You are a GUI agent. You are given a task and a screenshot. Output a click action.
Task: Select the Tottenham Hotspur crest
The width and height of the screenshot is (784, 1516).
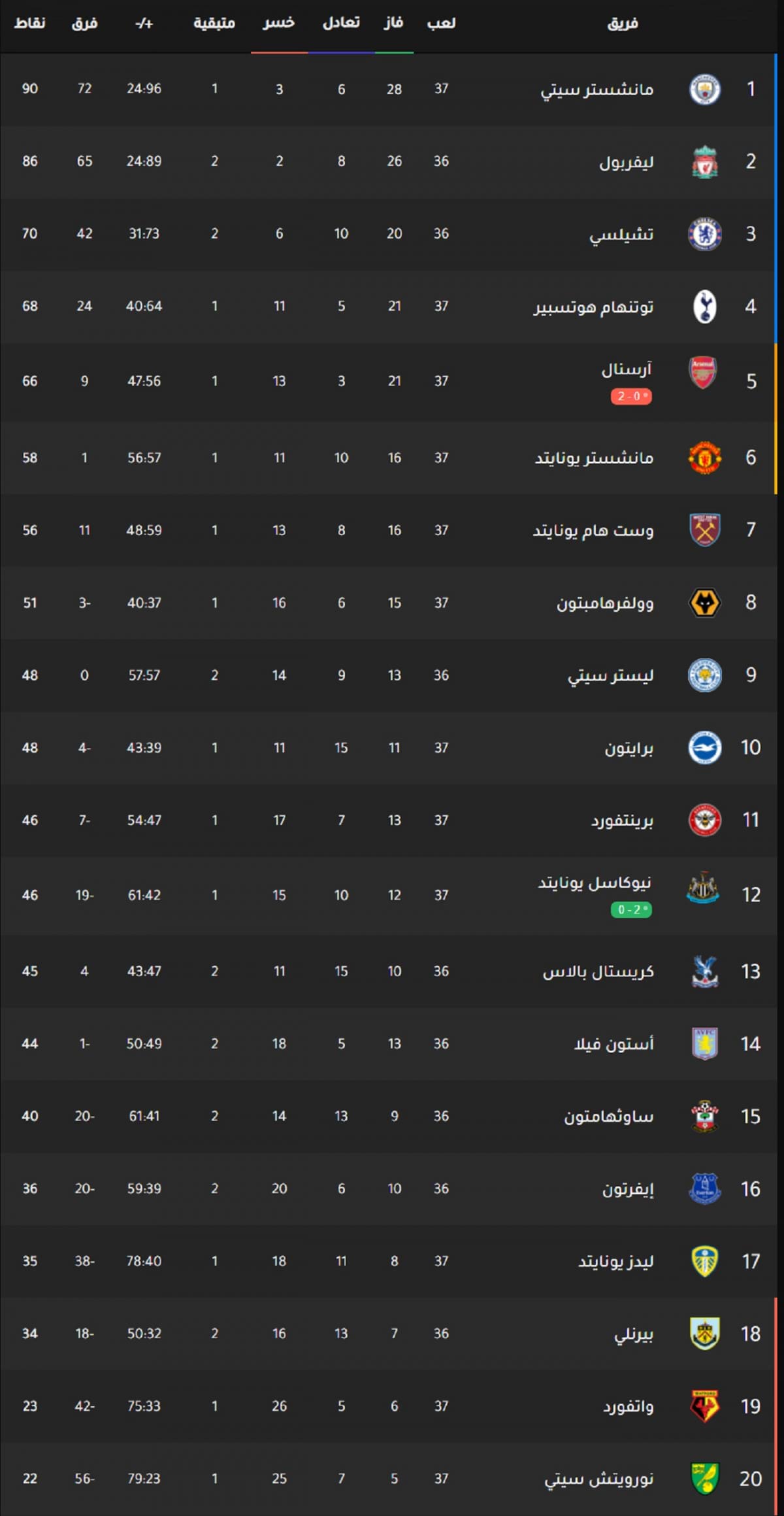tap(704, 307)
